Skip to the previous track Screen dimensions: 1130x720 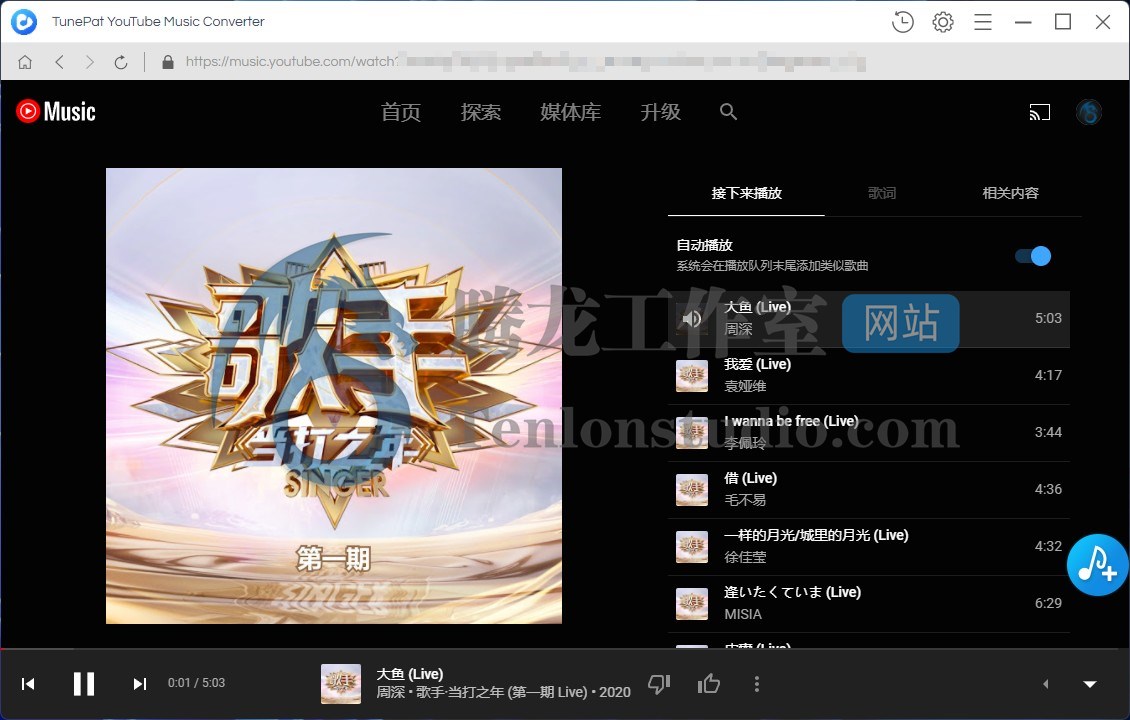28,683
